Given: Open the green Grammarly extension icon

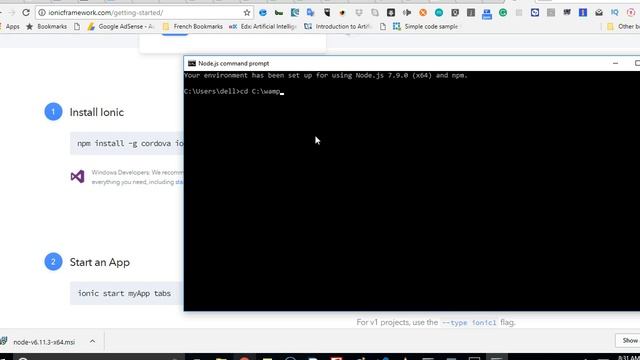Looking at the screenshot, I should point(503,13).
